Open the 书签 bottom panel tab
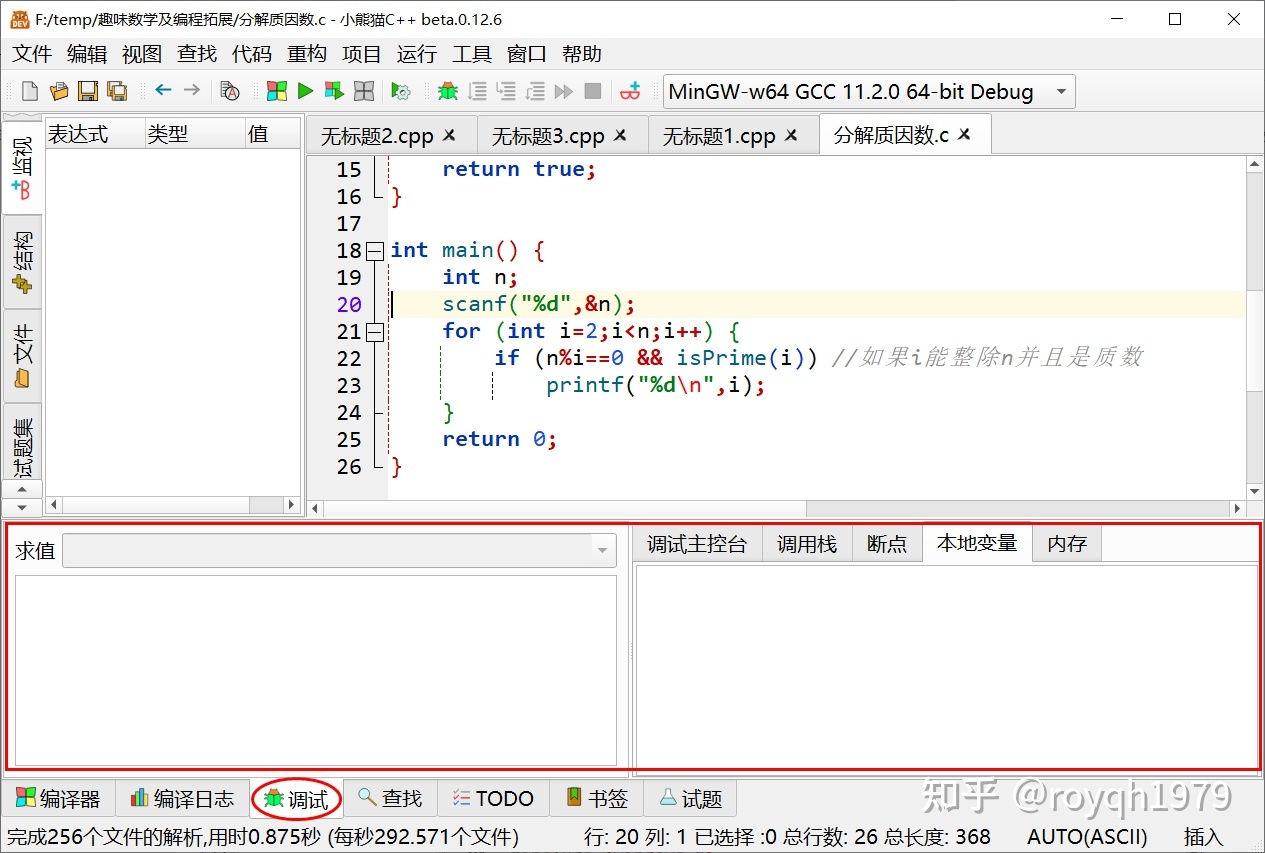Screen dimensions: 1265x853 click(x=597, y=799)
